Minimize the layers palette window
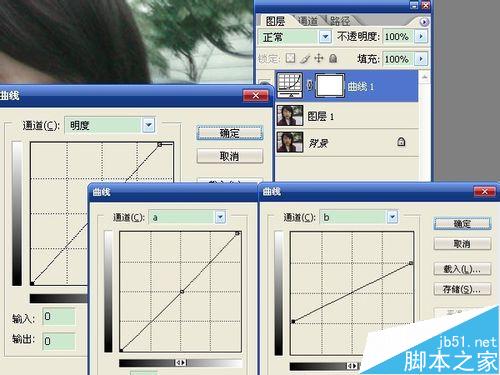The width and height of the screenshot is (500, 375). 414,5
